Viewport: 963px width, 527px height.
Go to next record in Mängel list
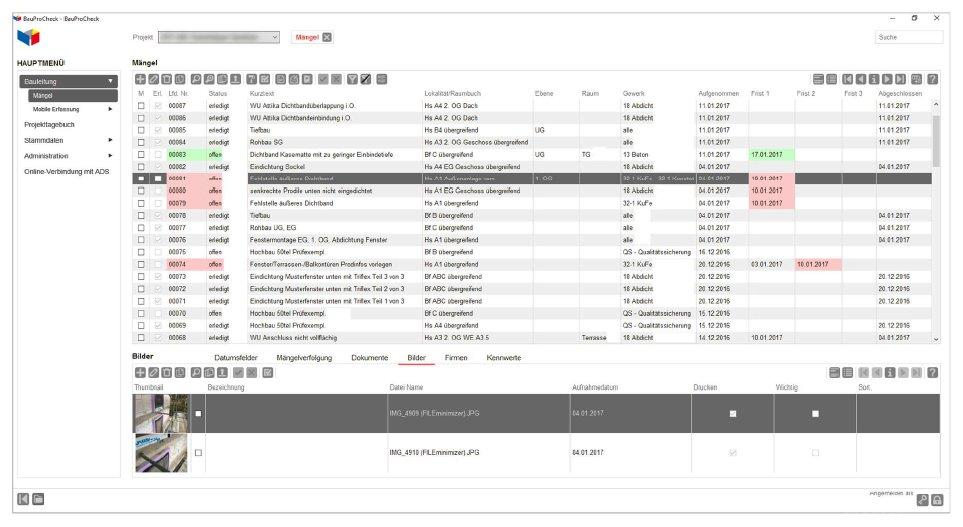pos(887,79)
